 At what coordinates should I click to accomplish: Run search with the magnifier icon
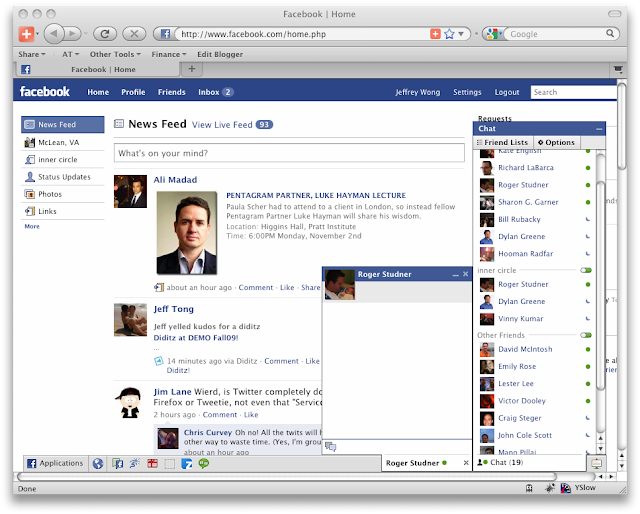coord(610,33)
